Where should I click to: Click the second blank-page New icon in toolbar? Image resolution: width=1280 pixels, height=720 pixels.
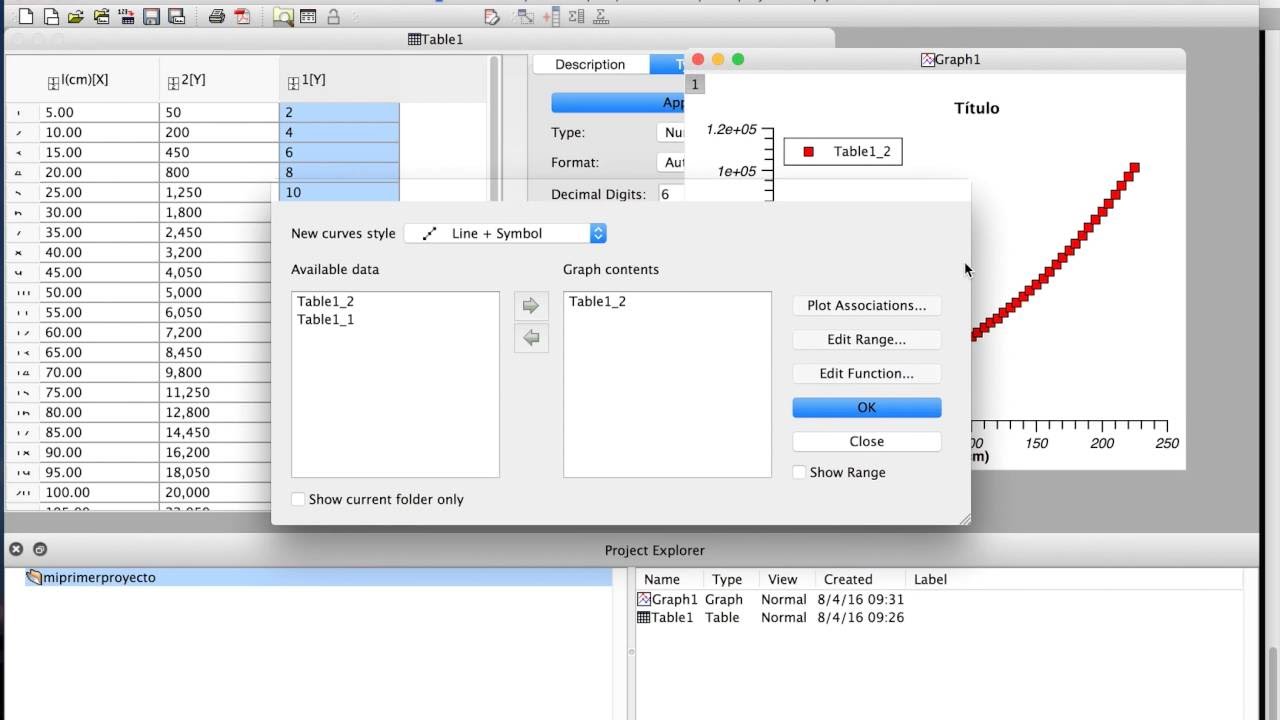click(51, 16)
